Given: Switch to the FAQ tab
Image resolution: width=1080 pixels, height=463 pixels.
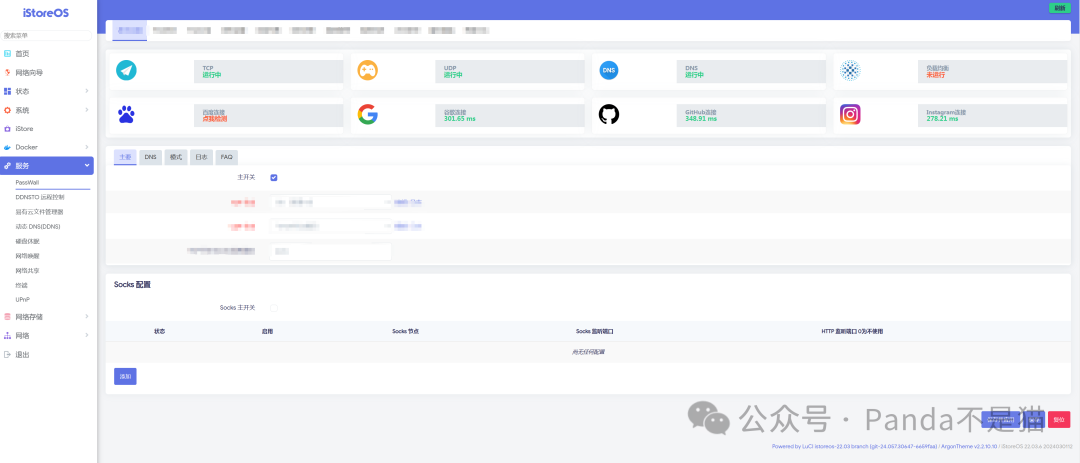Looking at the screenshot, I should pyautogui.click(x=227, y=157).
